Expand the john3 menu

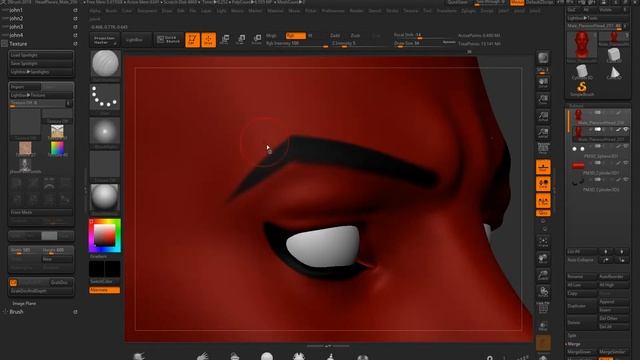click(x=16, y=27)
